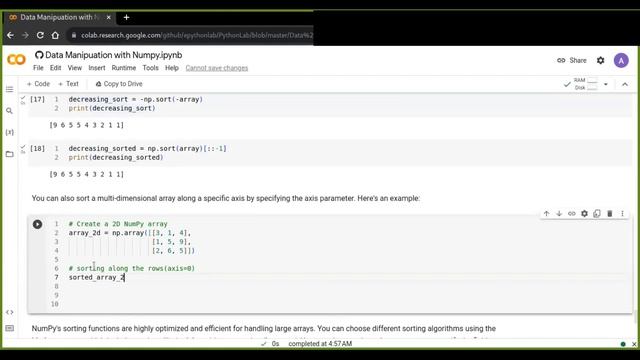Go forward in browser
This screenshot has width=640, height=360.
(25, 35)
